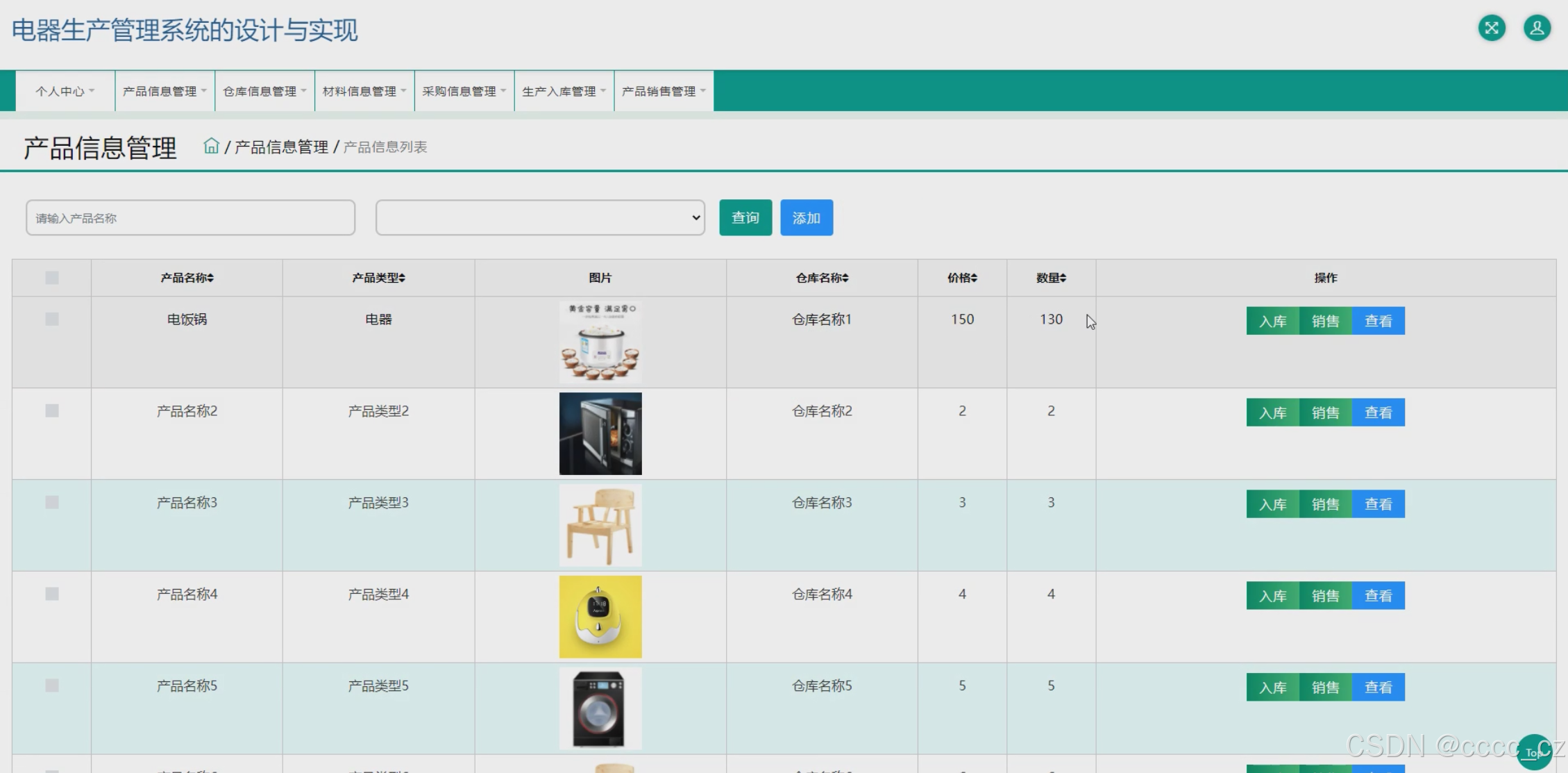Expand the 仓库信息管理 menu
This screenshot has width=1568, height=773.
coord(264,91)
